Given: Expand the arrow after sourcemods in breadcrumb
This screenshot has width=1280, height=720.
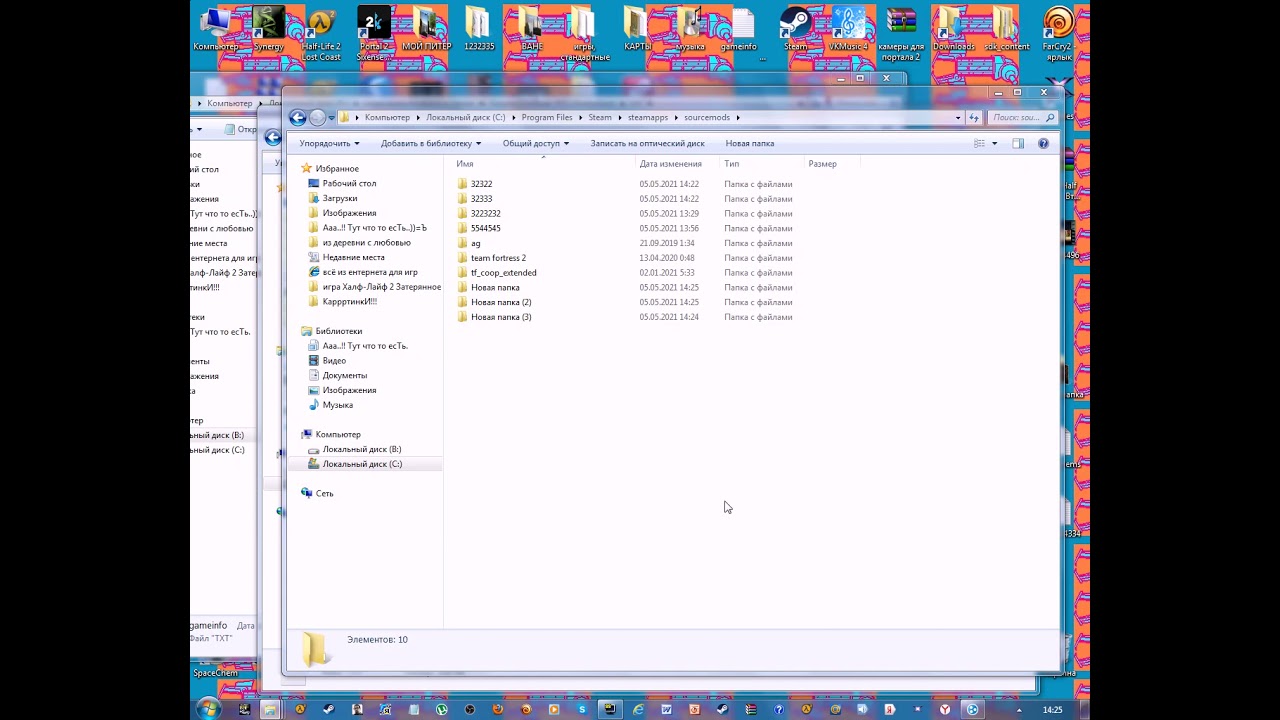Looking at the screenshot, I should pyautogui.click(x=738, y=118).
